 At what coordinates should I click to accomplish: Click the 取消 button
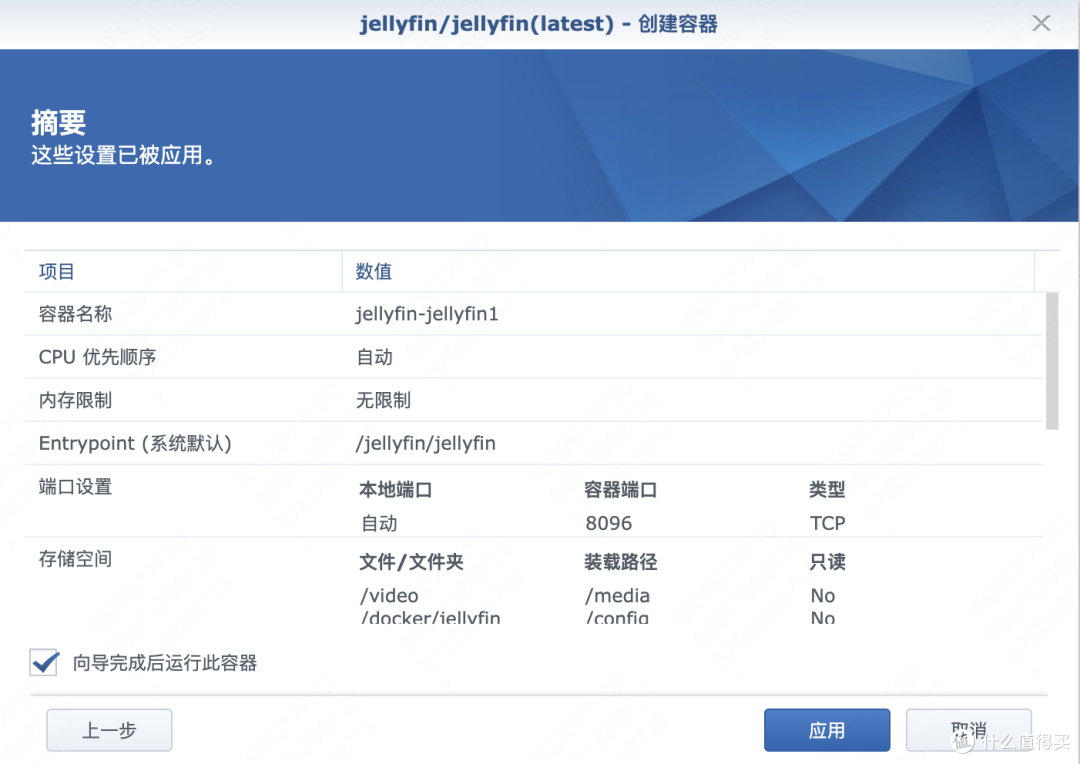(968, 730)
